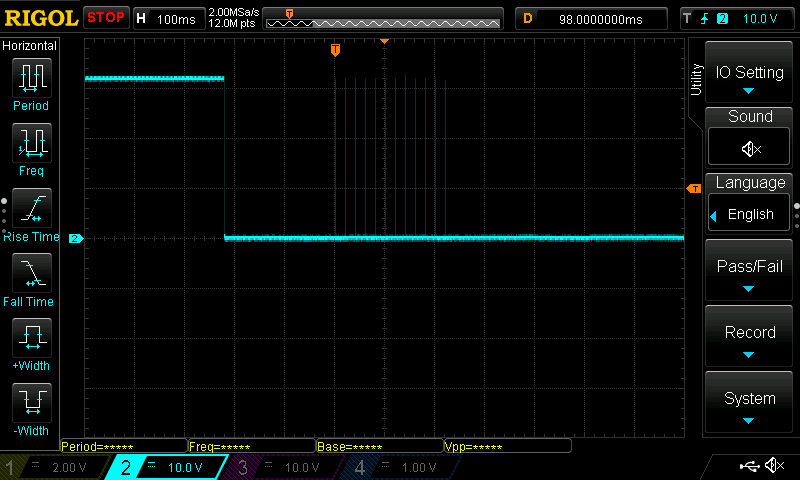Select channel 4 tab showing 1.00 V
This screenshot has width=800, height=480.
pos(401,467)
